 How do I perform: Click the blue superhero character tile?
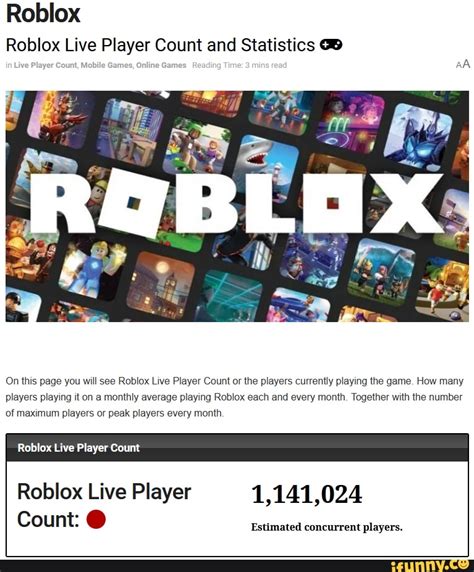point(95,270)
